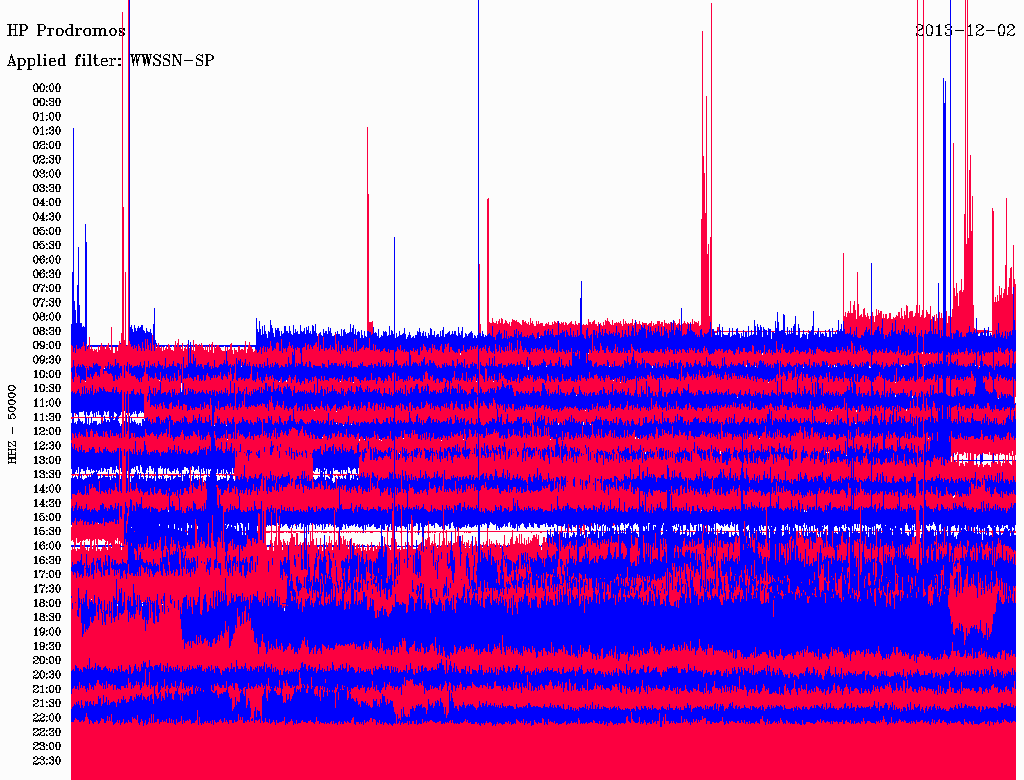
Task: Click the 11:30 time label
Action: tap(47, 417)
